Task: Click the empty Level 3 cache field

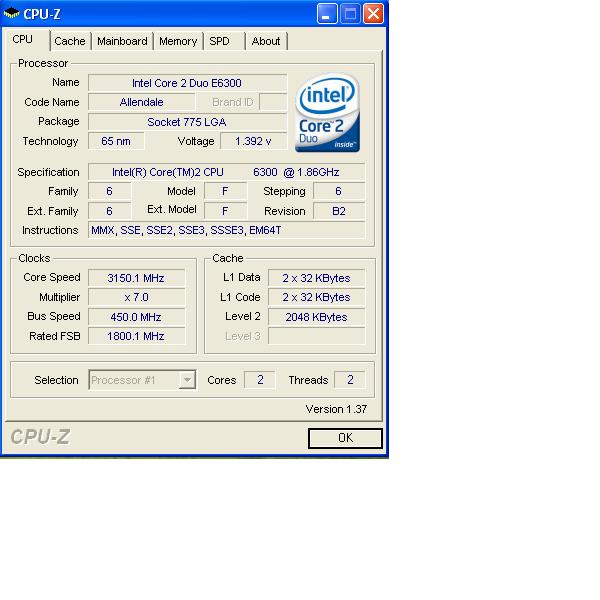Action: pyautogui.click(x=316, y=336)
